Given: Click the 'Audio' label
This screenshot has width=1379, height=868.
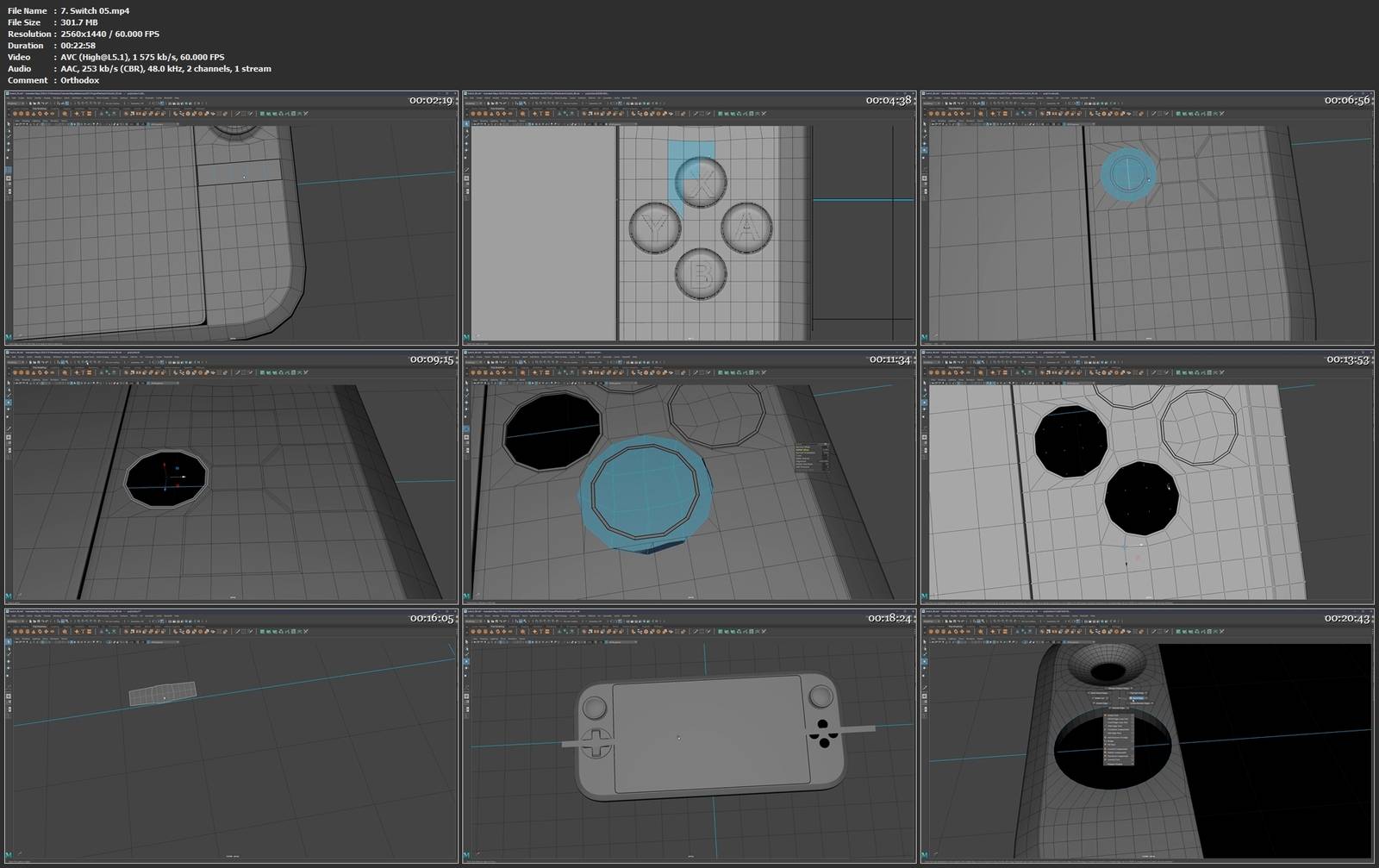Looking at the screenshot, I should (20, 68).
